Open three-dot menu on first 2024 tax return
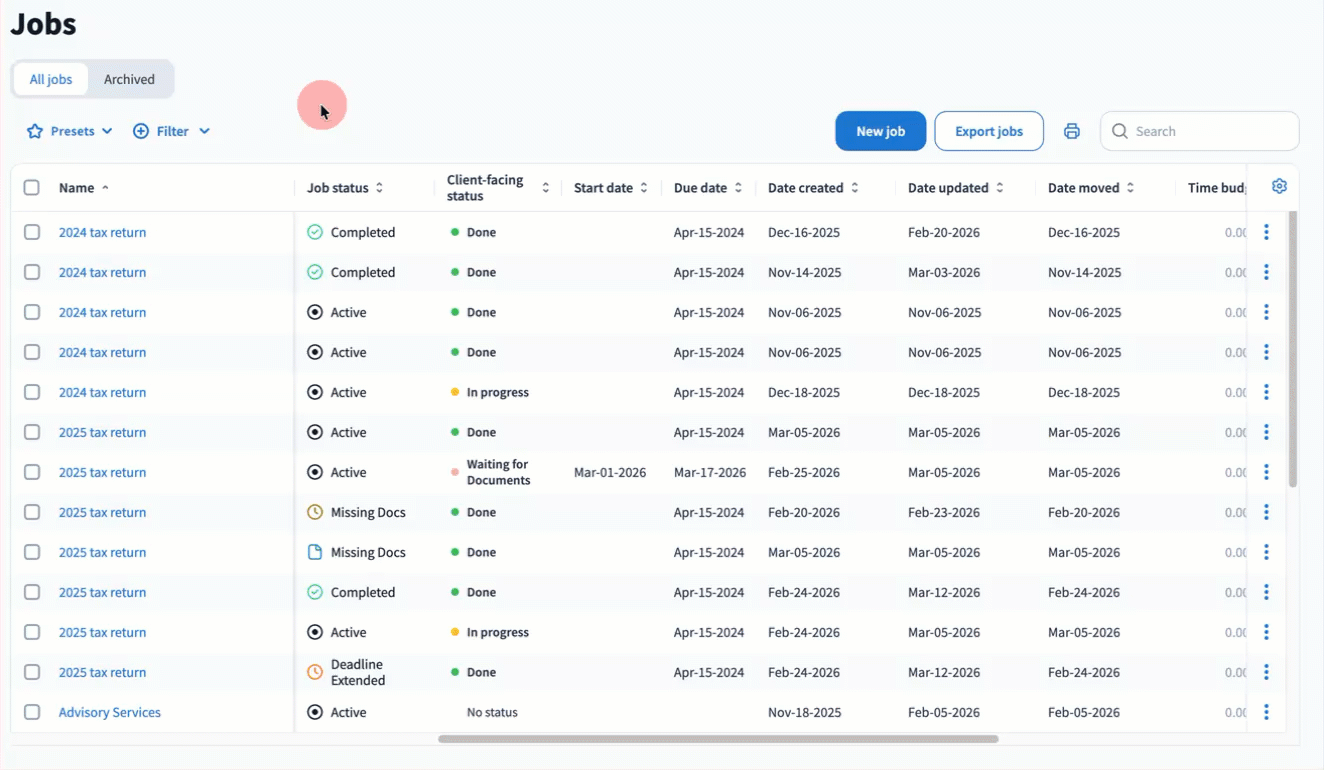This screenshot has width=1324, height=770. point(1266,232)
